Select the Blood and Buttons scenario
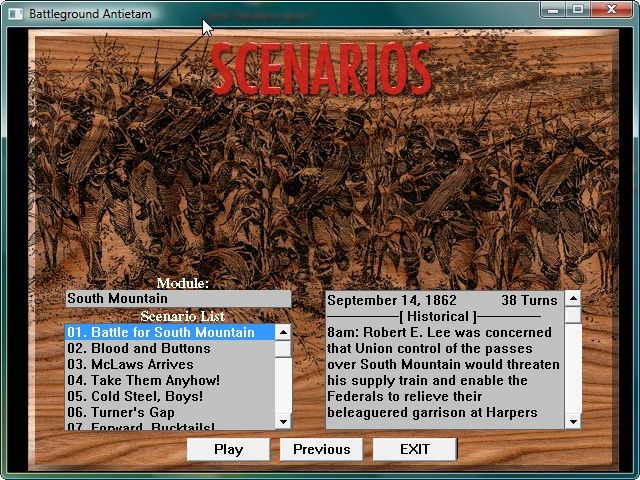640x480 pixels. click(x=168, y=348)
